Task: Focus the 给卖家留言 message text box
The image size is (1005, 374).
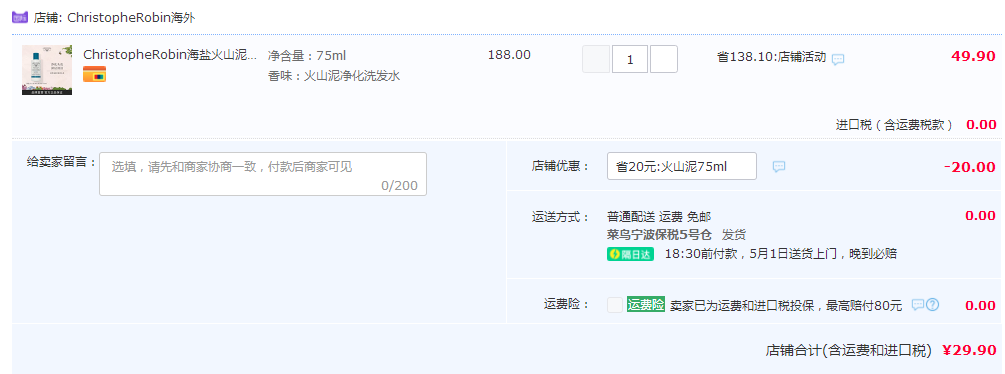Action: [263, 174]
